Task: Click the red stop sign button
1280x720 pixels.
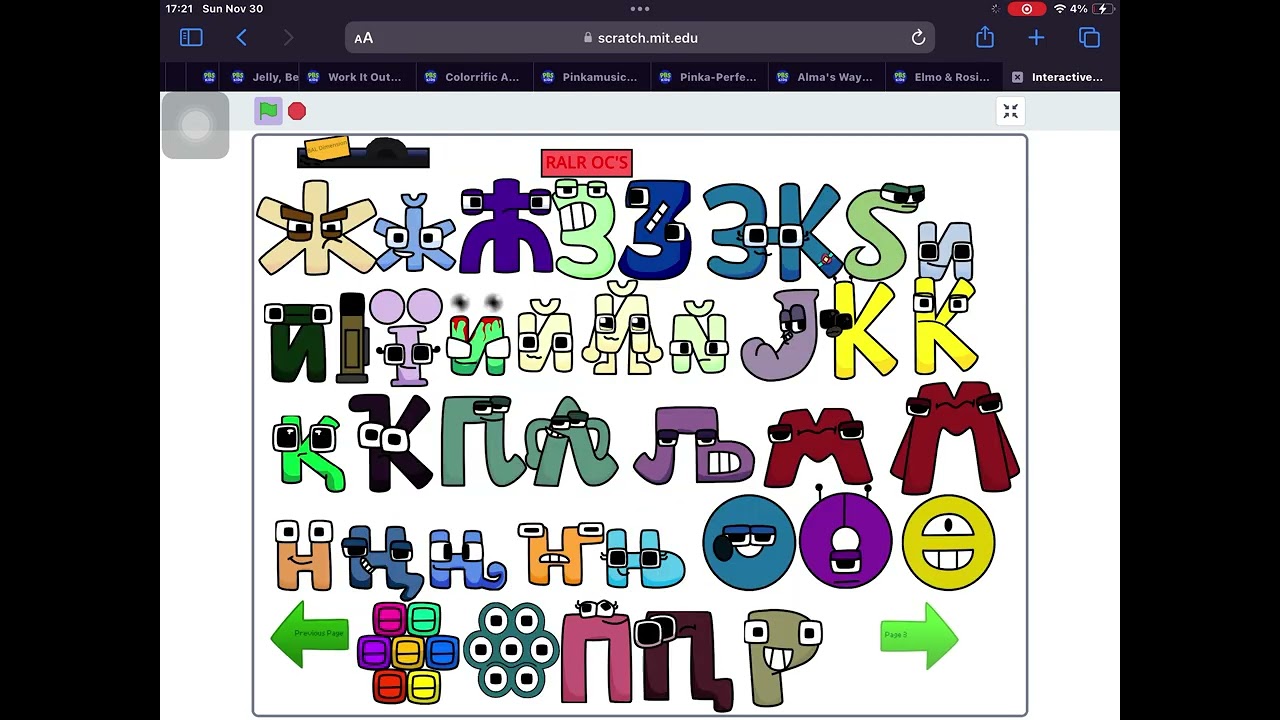Action: [x=297, y=111]
